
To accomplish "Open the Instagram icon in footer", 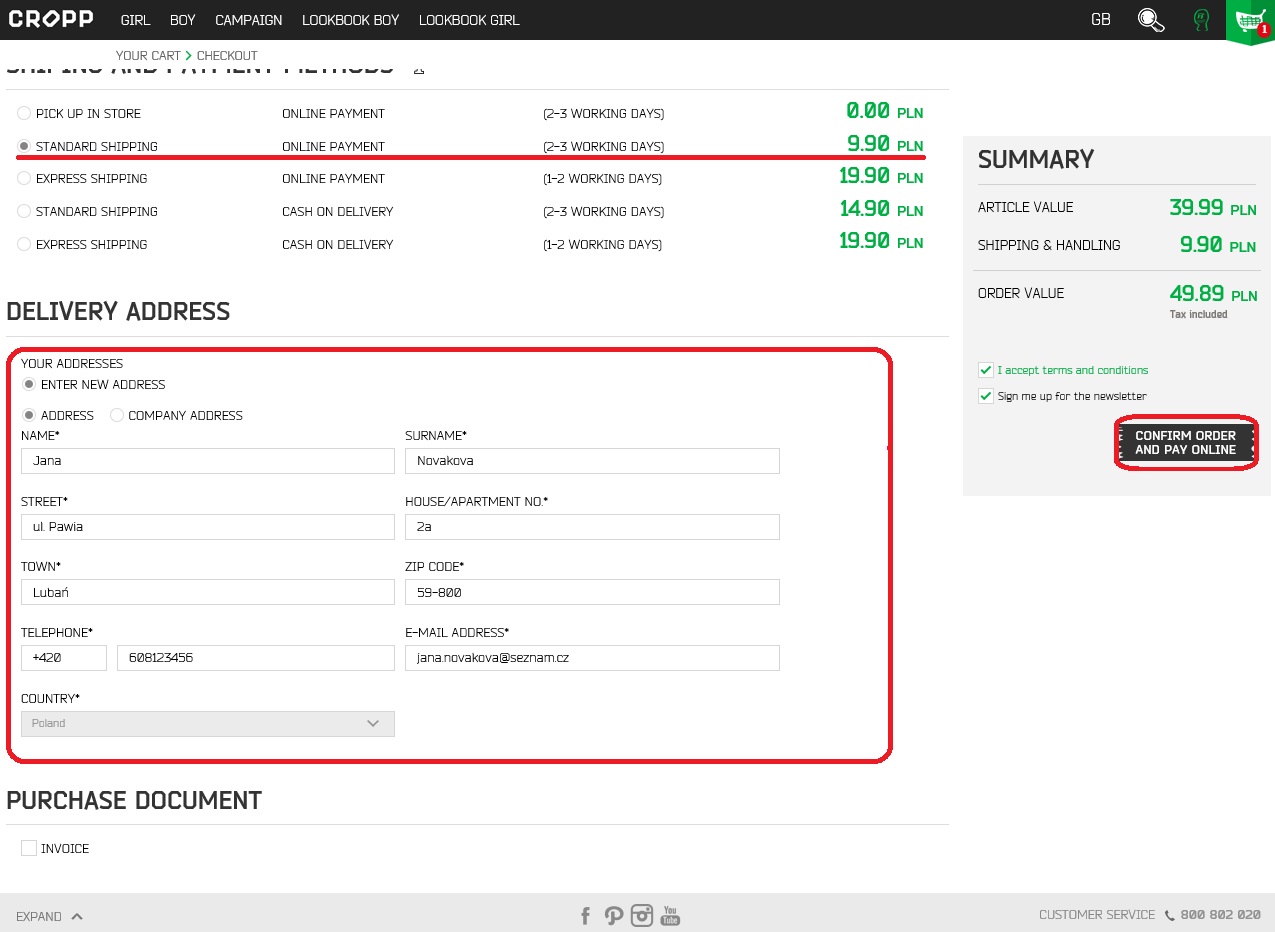I will 642,916.
